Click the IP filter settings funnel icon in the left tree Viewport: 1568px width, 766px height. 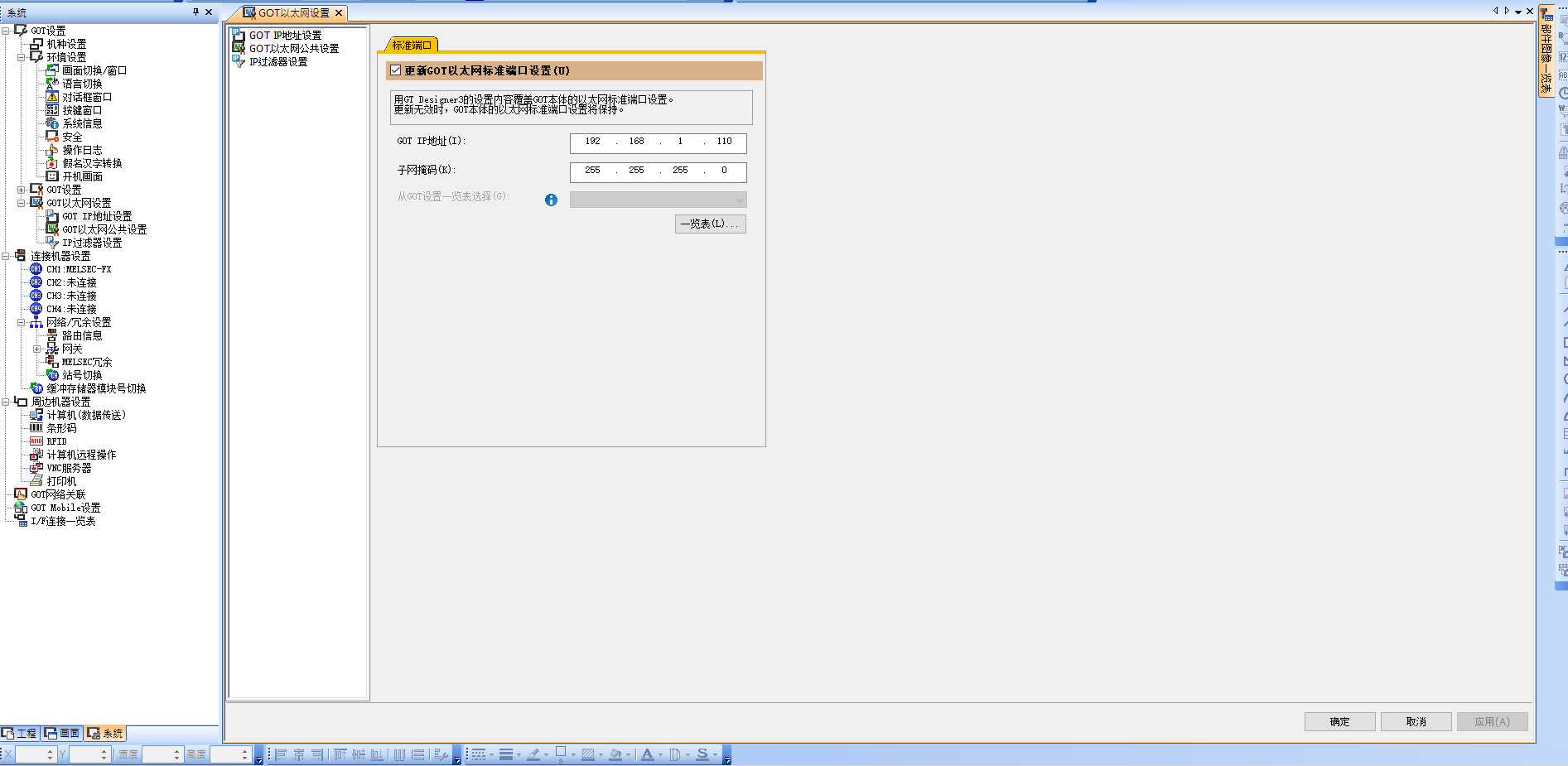click(52, 243)
